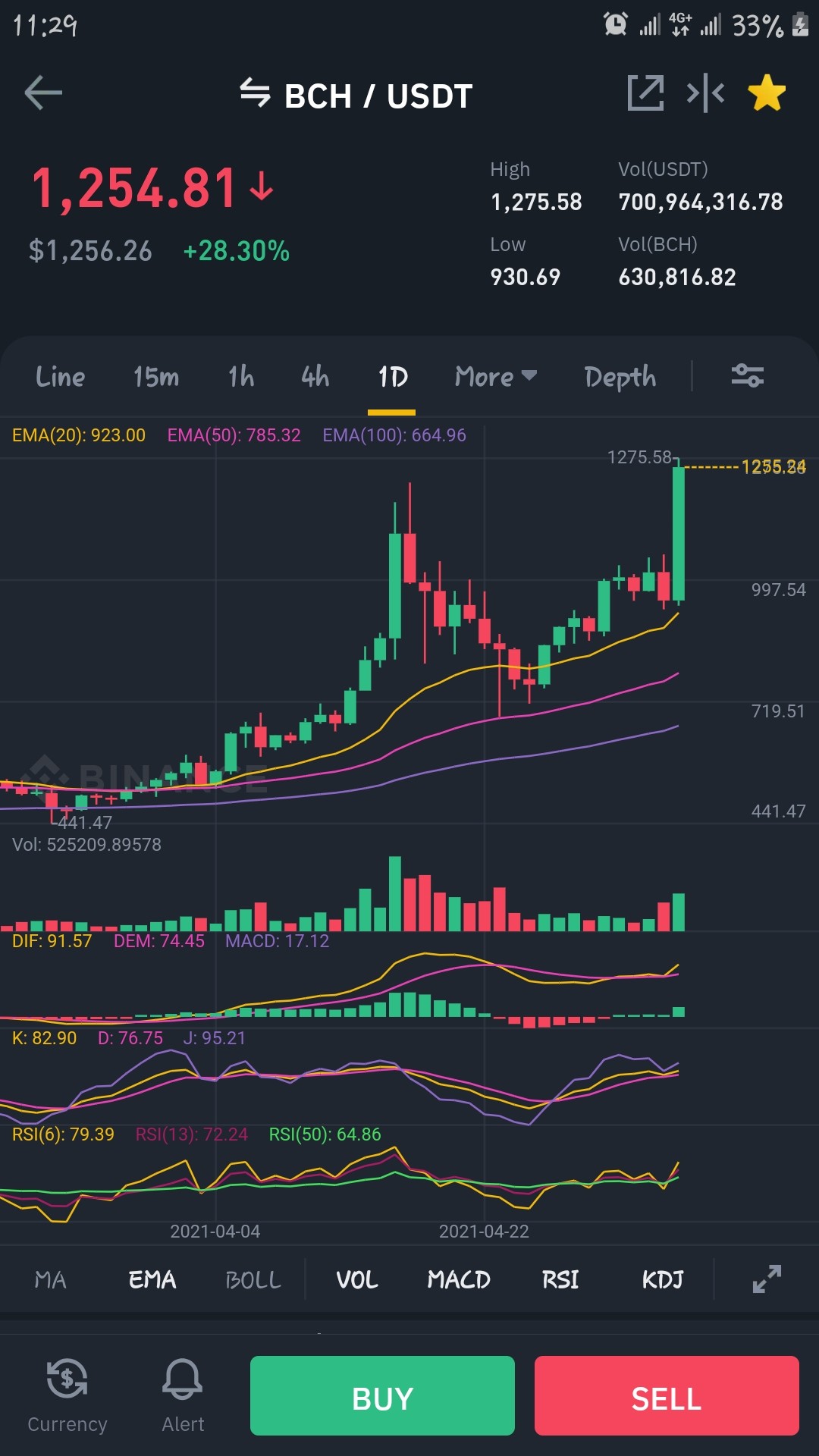
Task: Open chart settings sliders icon
Action: point(747,375)
